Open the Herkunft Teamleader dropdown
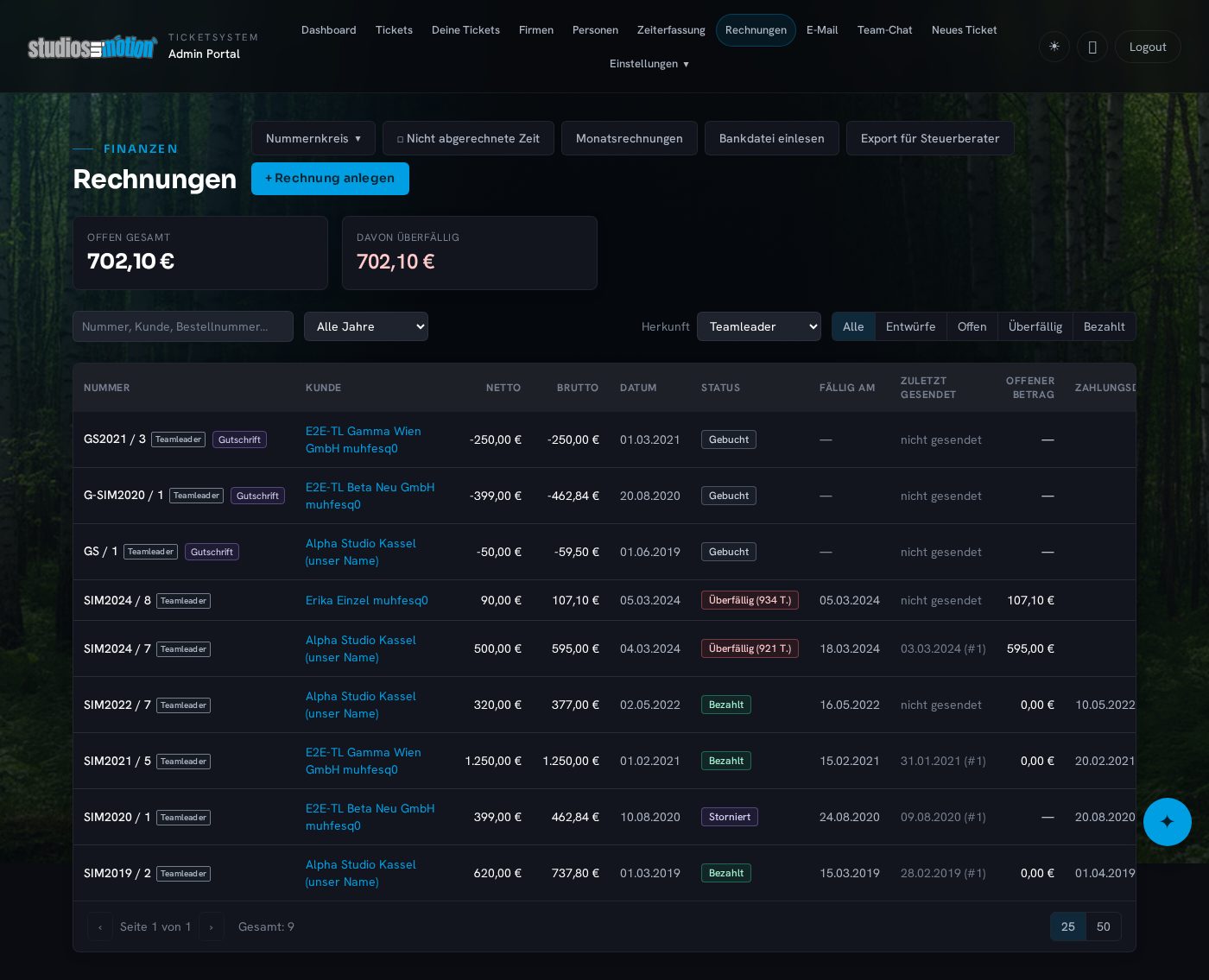Image resolution: width=1209 pixels, height=980 pixels. [759, 326]
